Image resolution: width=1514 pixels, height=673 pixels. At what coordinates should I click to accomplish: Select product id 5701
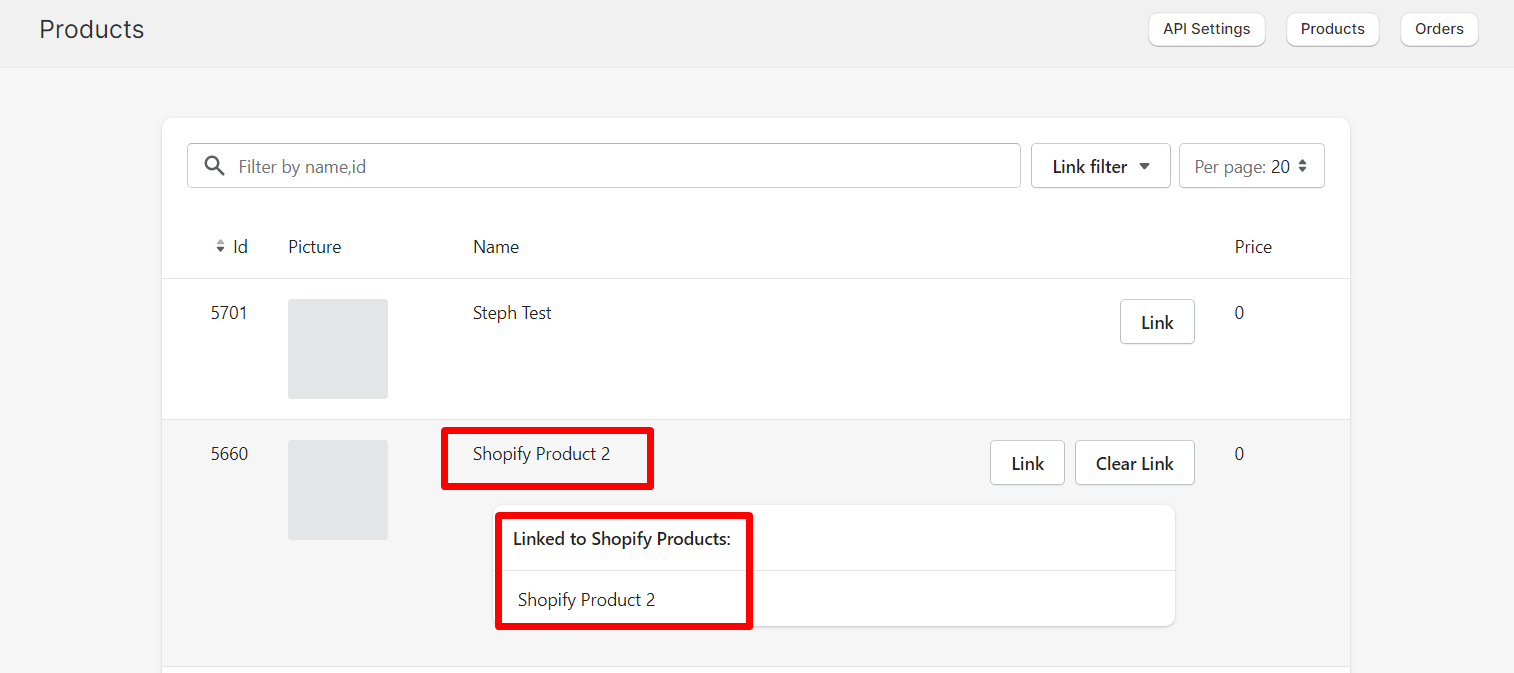[229, 313]
